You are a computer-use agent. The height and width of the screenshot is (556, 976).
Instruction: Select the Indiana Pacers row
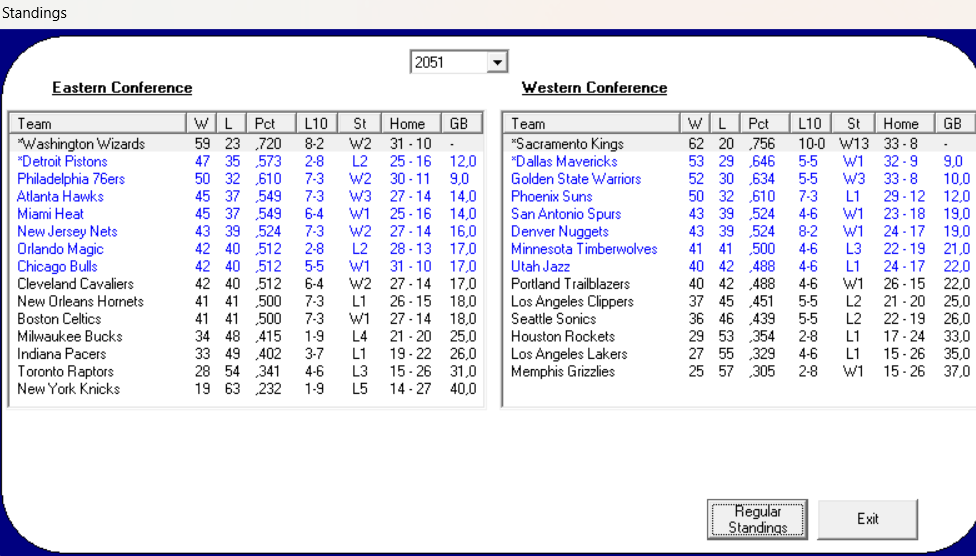246,353
